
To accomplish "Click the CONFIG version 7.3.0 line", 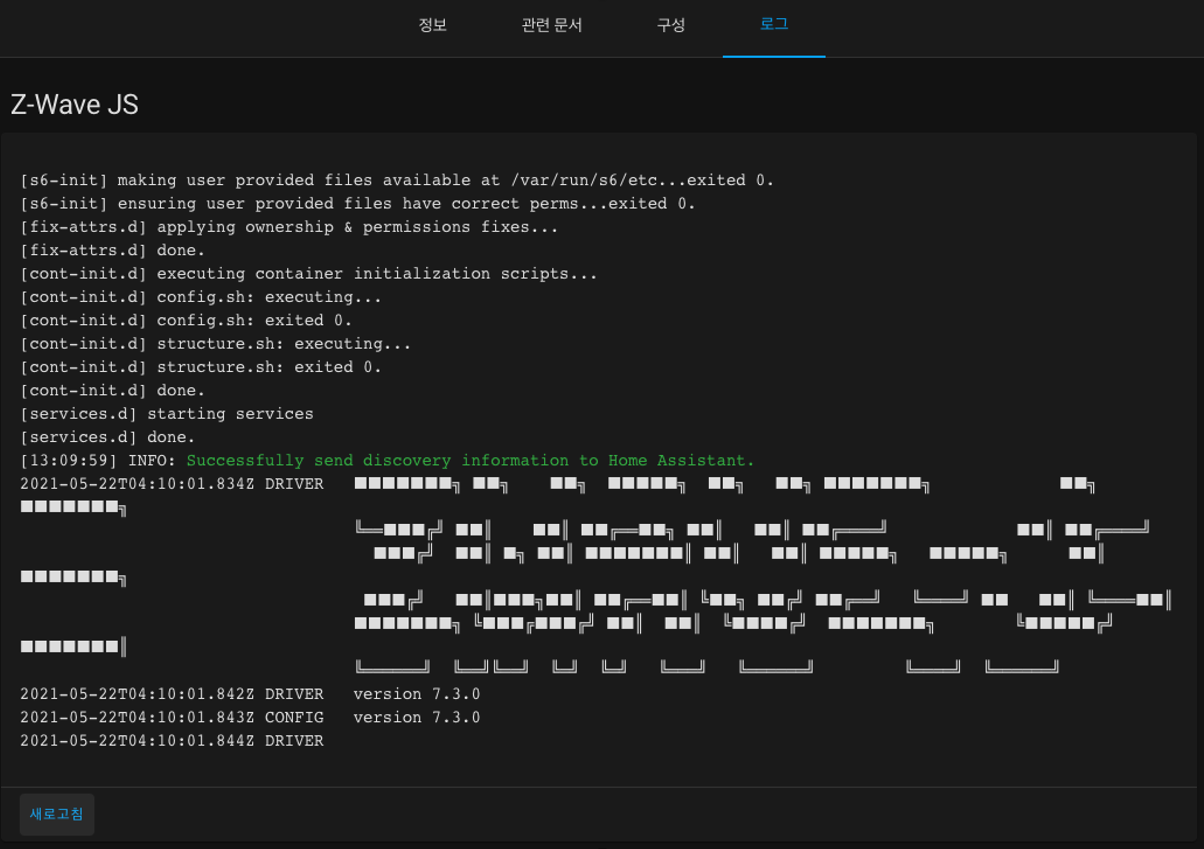I will point(250,717).
